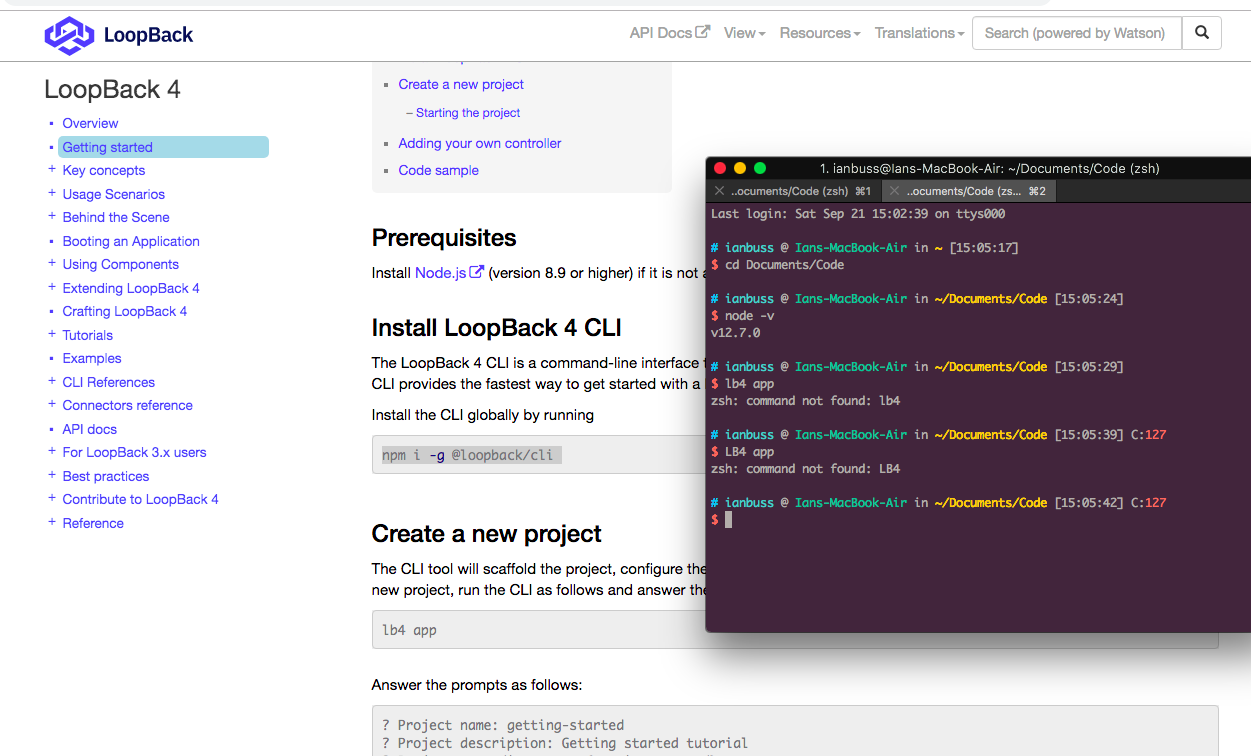Viewport: 1251px width, 756px height.
Task: Click the LoopBack logo icon
Action: click(x=69, y=35)
